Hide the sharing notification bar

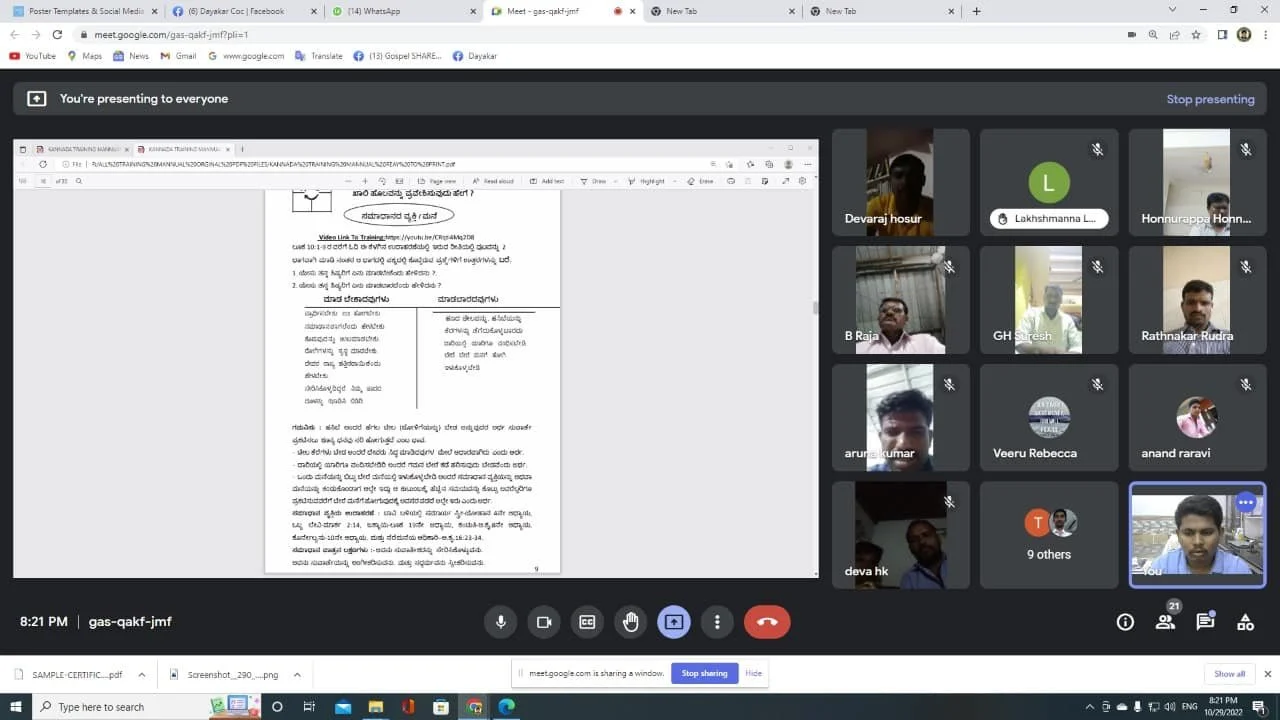(754, 673)
